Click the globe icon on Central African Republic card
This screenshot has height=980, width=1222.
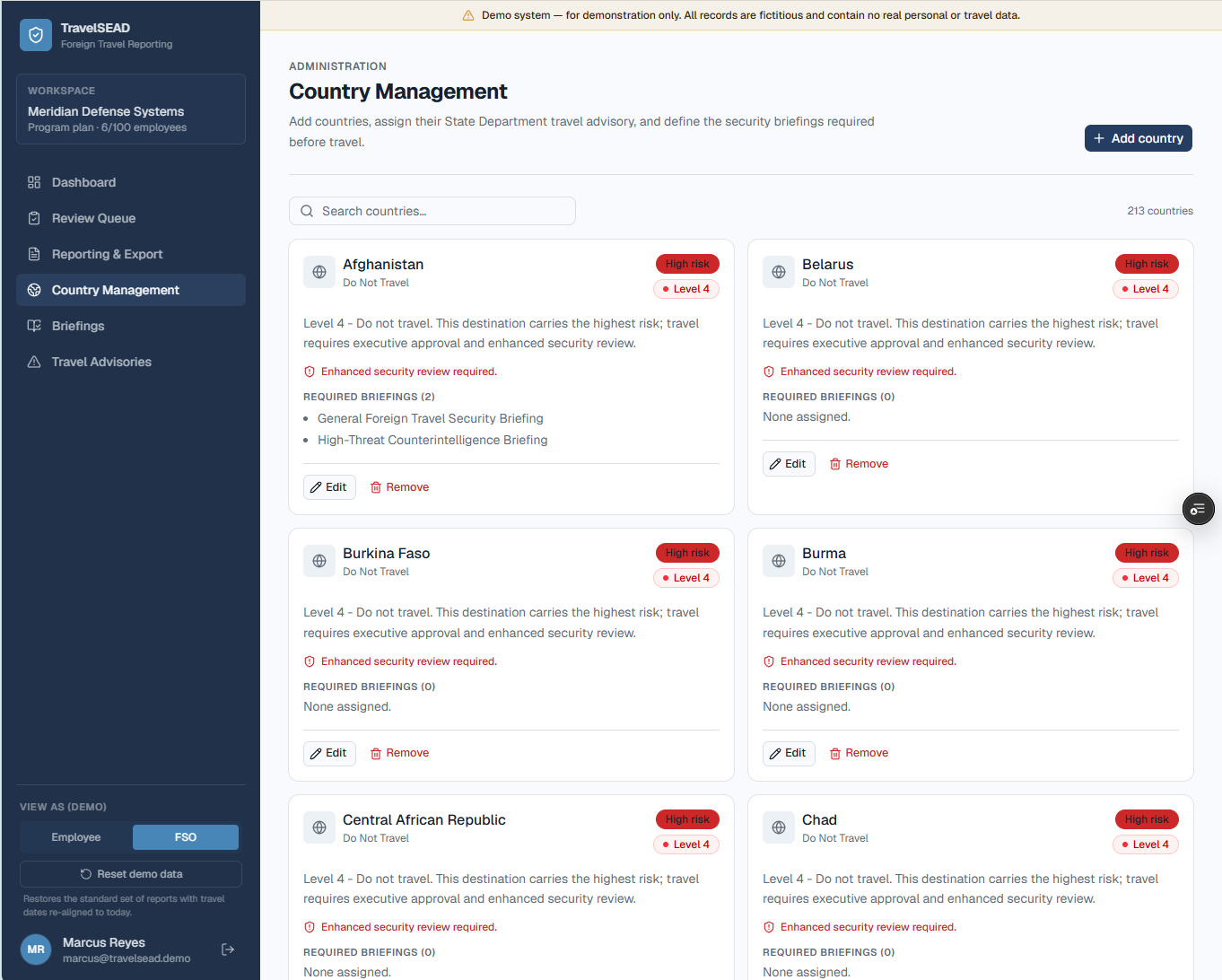[x=319, y=827]
